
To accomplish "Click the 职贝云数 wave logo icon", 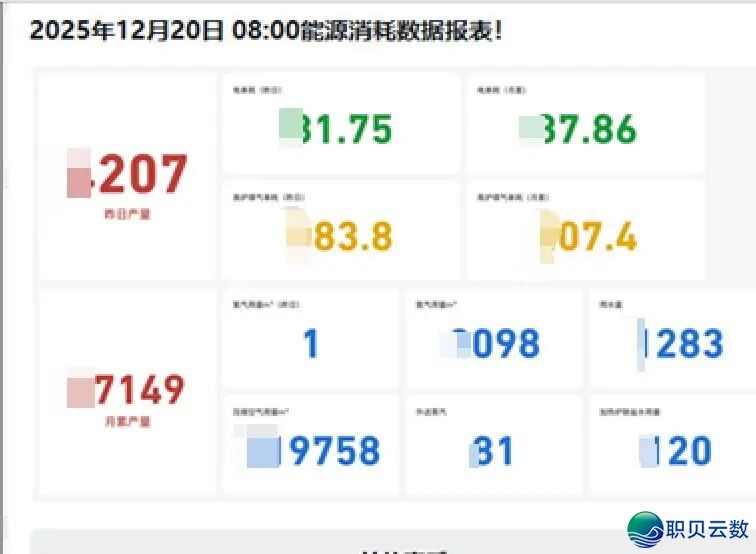I will coord(645,530).
